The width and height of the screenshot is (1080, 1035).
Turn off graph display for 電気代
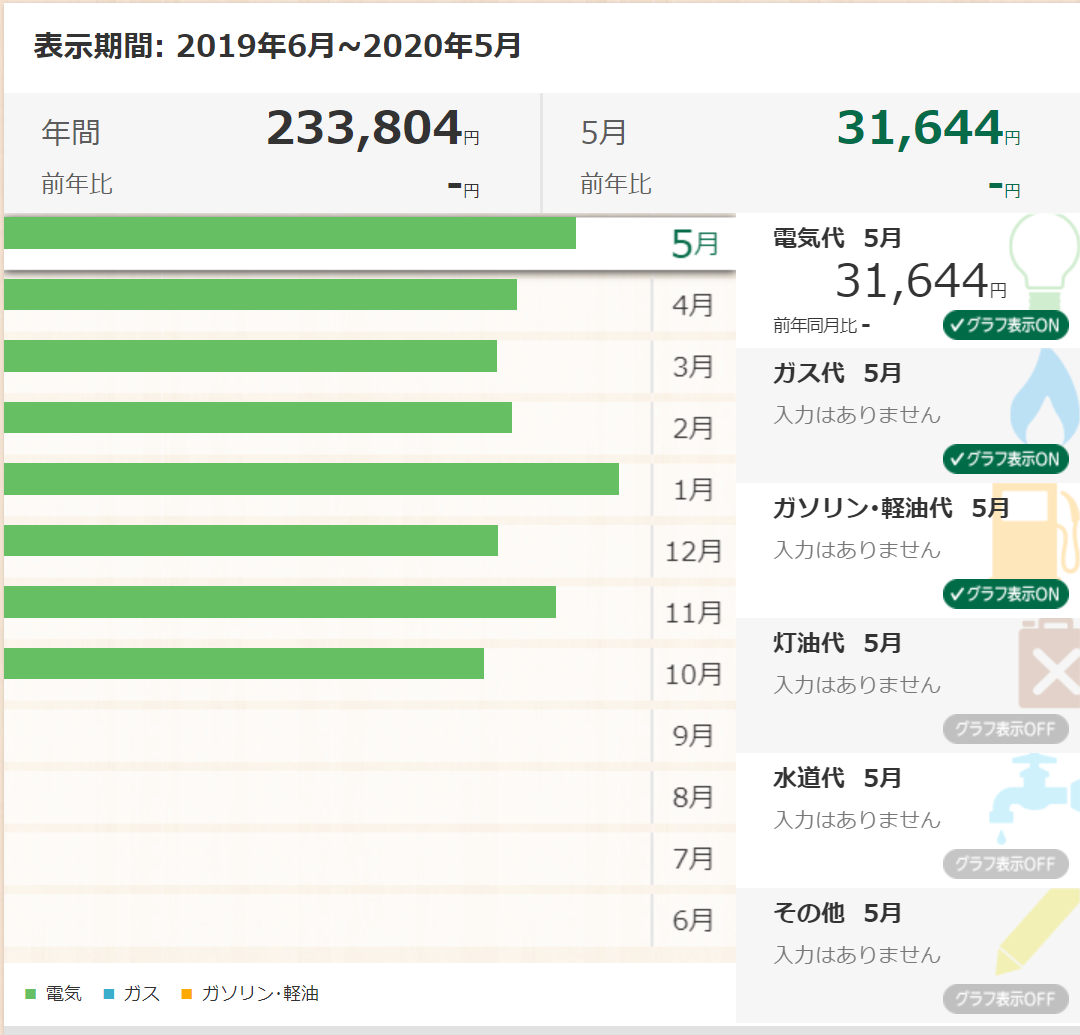coord(1006,325)
